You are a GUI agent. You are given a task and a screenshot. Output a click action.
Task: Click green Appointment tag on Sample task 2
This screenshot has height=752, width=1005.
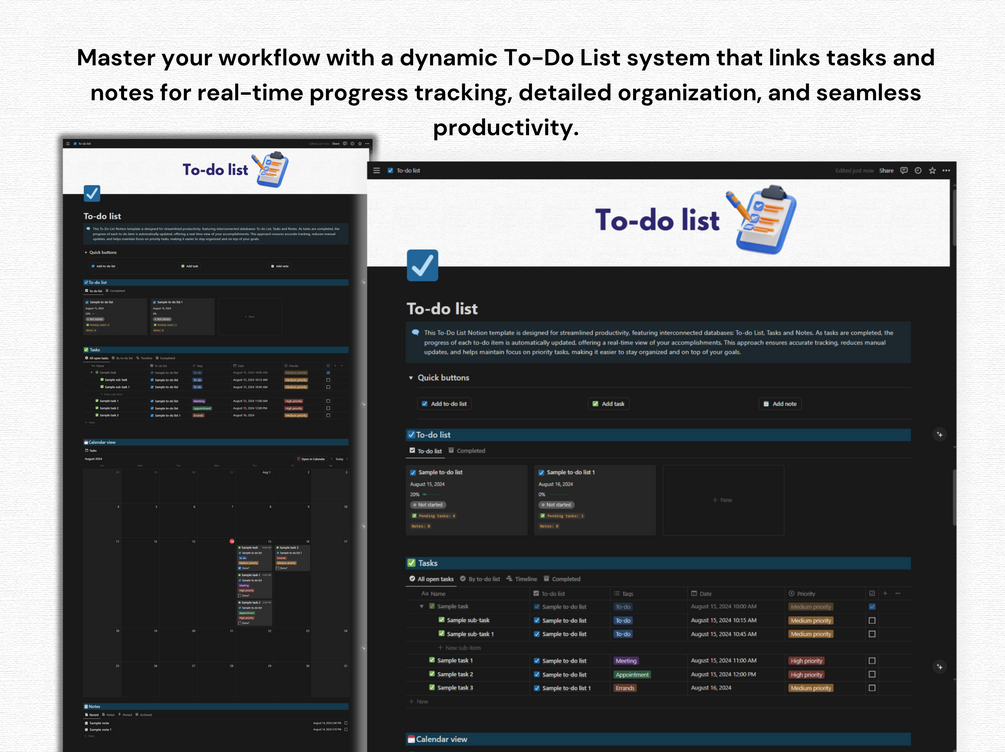tap(632, 674)
